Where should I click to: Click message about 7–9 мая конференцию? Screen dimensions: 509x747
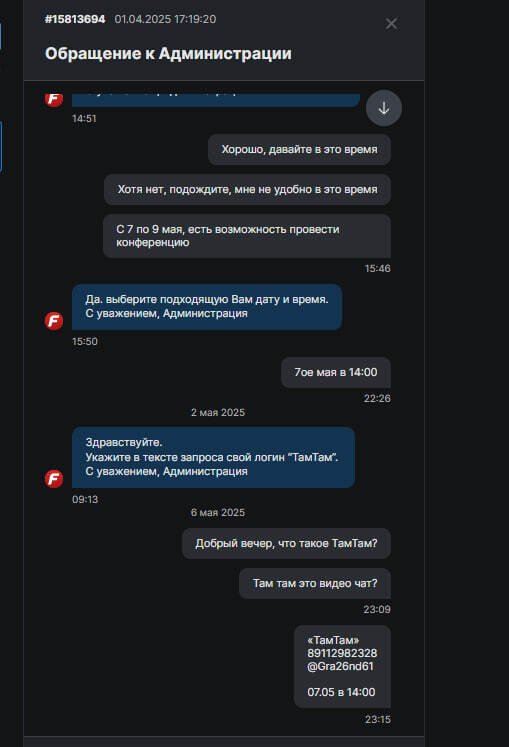(x=247, y=236)
